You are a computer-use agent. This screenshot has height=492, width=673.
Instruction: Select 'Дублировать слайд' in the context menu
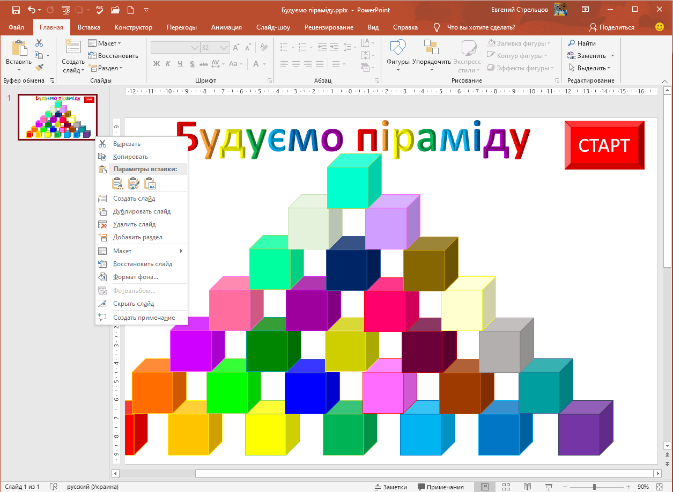[x=141, y=211]
